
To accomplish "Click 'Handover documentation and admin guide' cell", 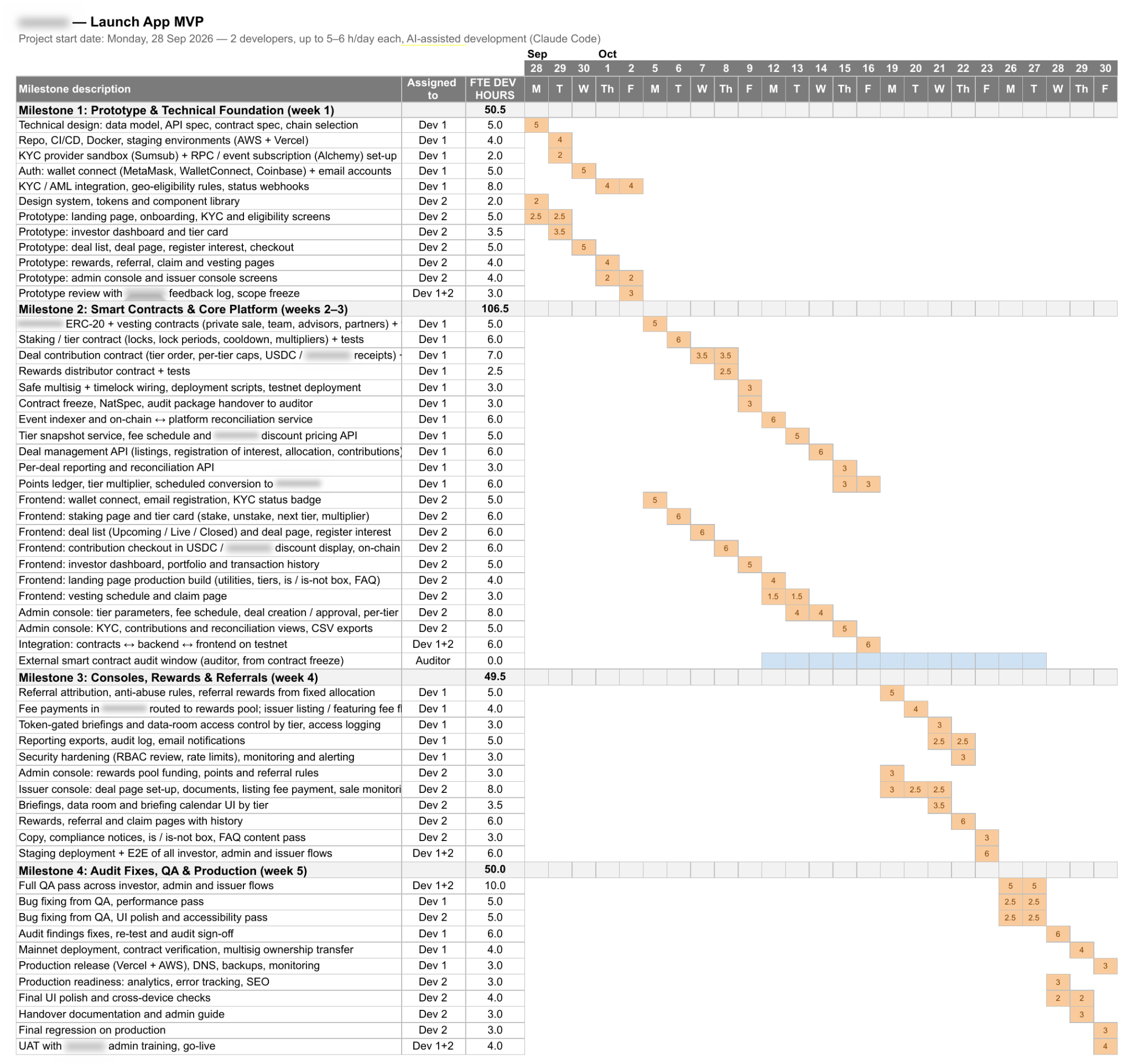I will tap(209, 1014).
